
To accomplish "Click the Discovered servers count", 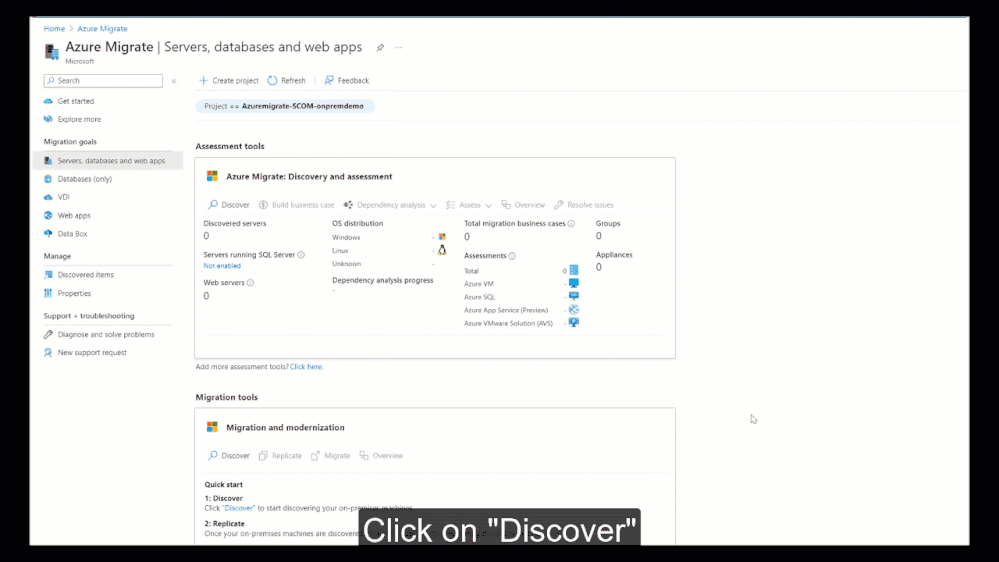I will pos(206,236).
